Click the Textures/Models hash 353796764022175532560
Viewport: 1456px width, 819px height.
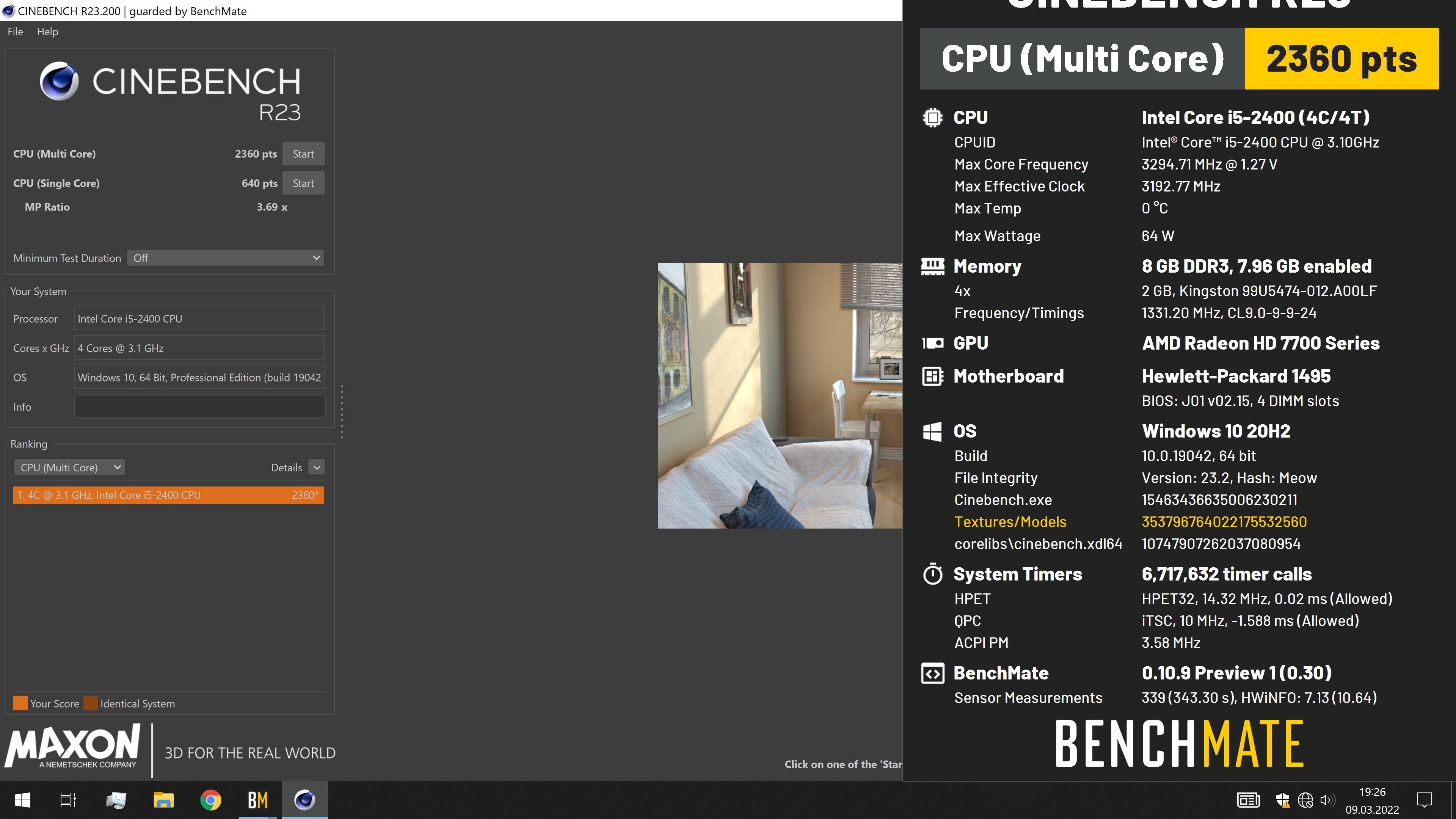(x=1224, y=522)
